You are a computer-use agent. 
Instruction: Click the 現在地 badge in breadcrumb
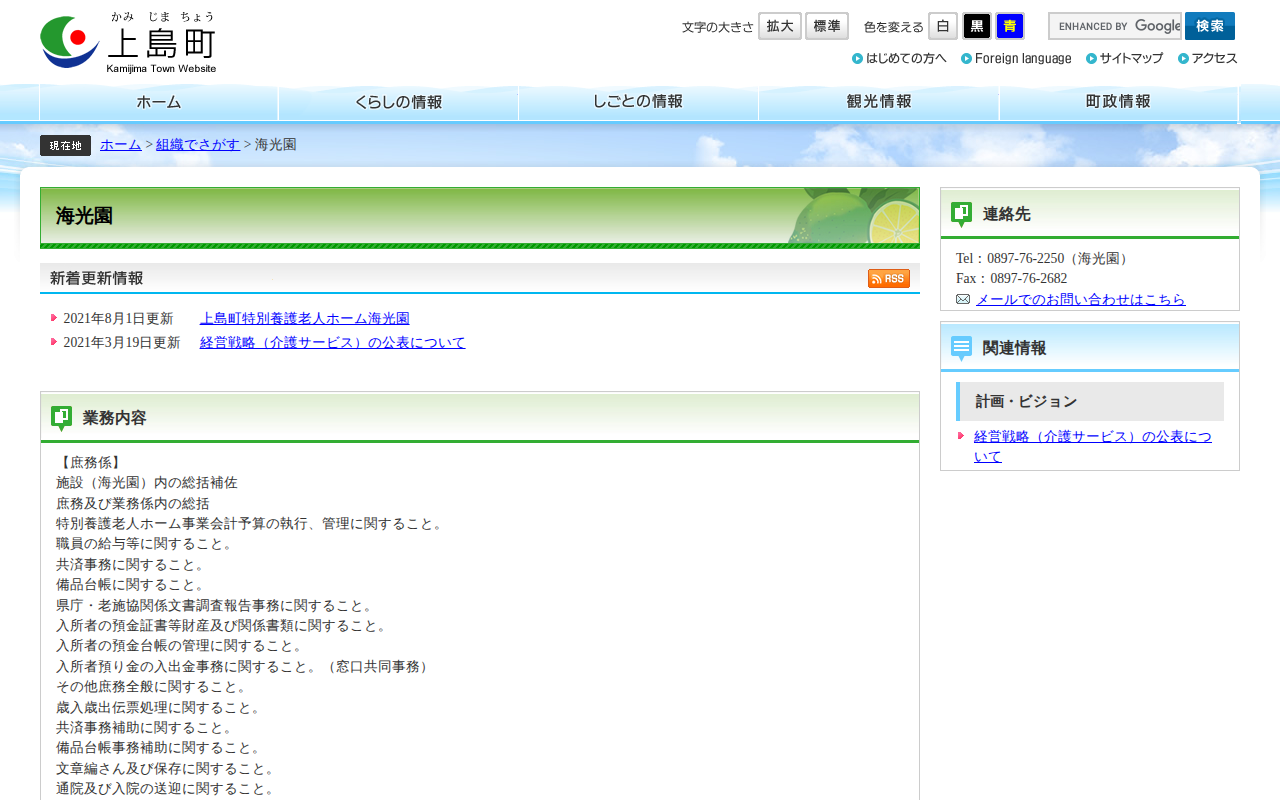point(65,145)
